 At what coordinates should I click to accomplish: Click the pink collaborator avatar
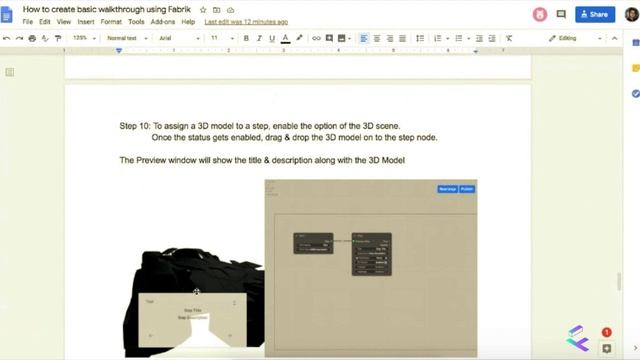(x=540, y=15)
